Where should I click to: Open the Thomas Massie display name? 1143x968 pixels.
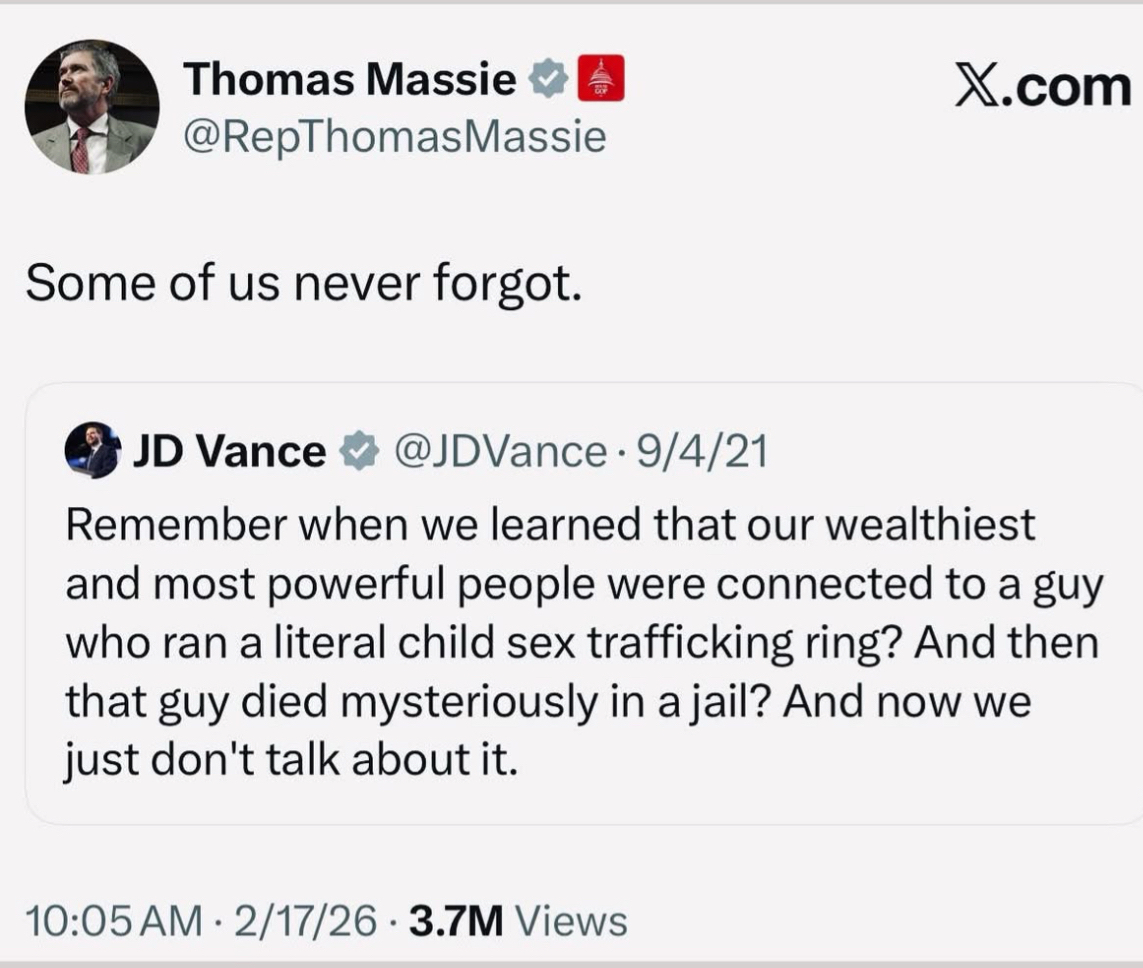coord(349,80)
